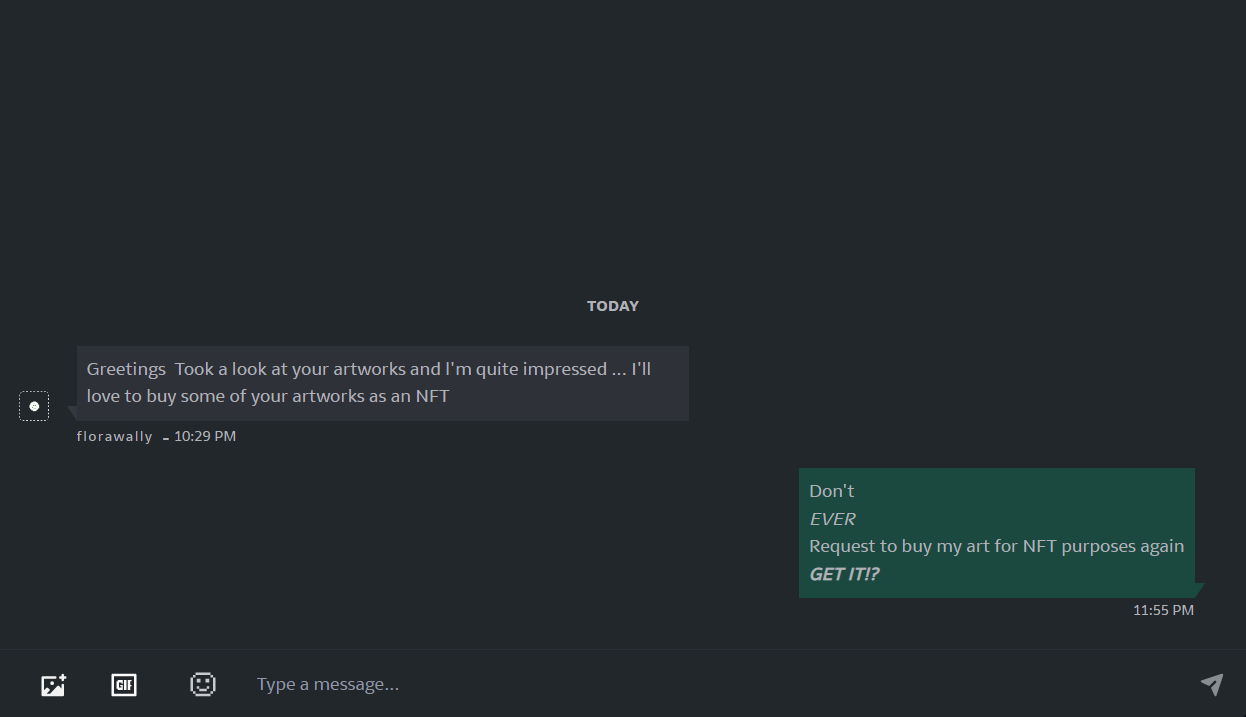Select the bold 'GET IT!?' text
The height and width of the screenshot is (717, 1246).
(844, 574)
